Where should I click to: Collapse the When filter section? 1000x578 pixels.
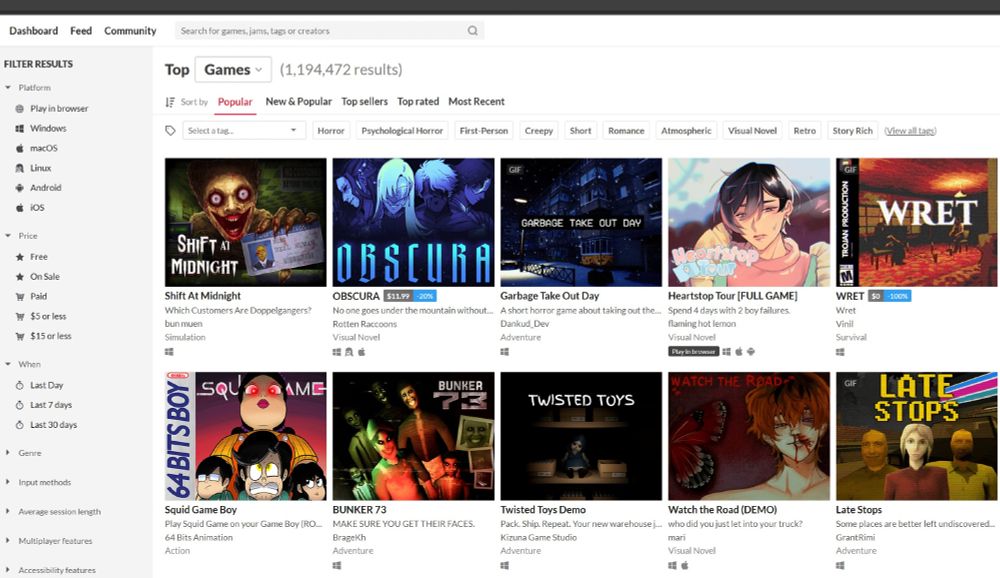23,364
